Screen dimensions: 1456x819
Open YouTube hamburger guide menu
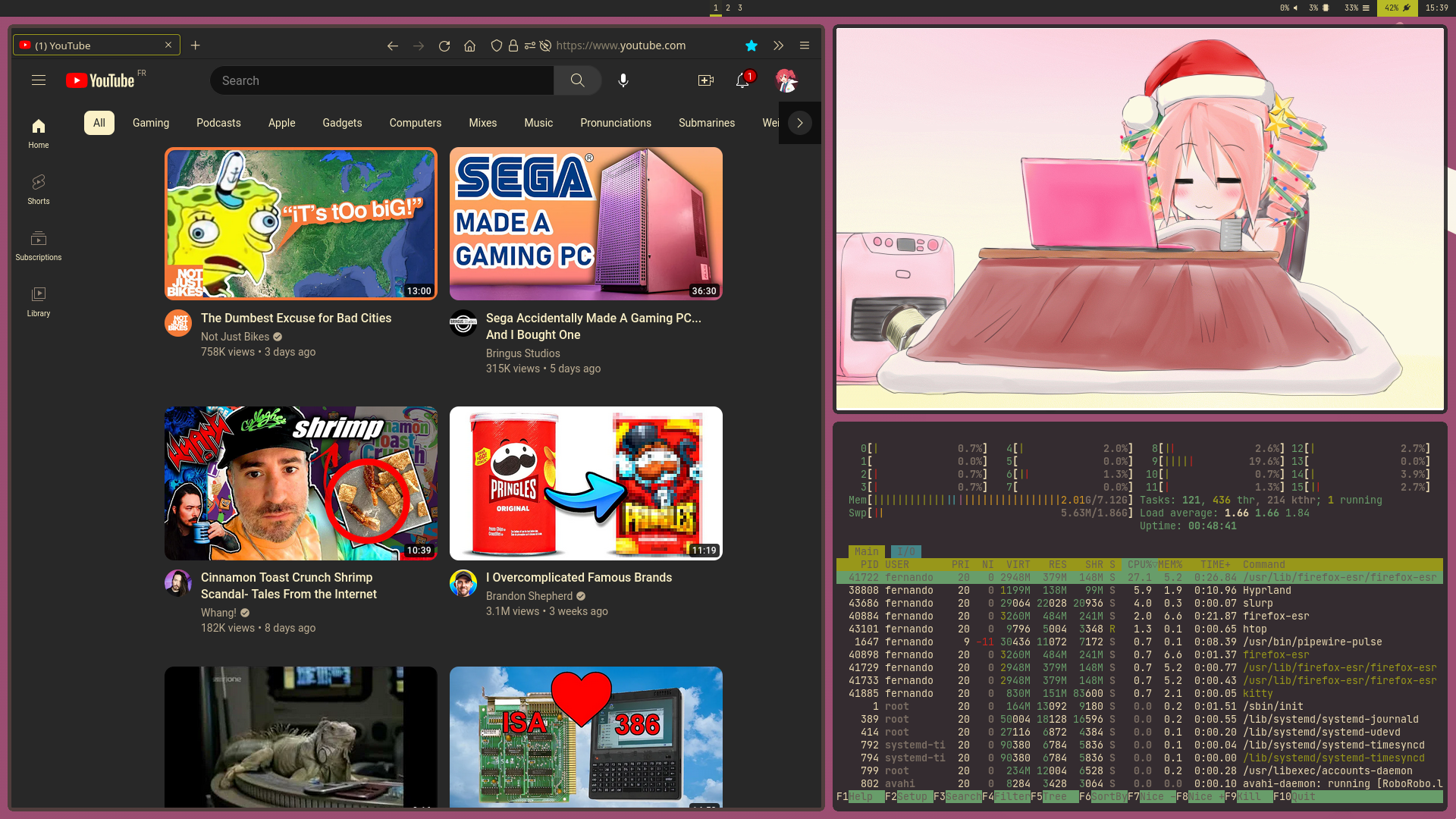tap(39, 80)
